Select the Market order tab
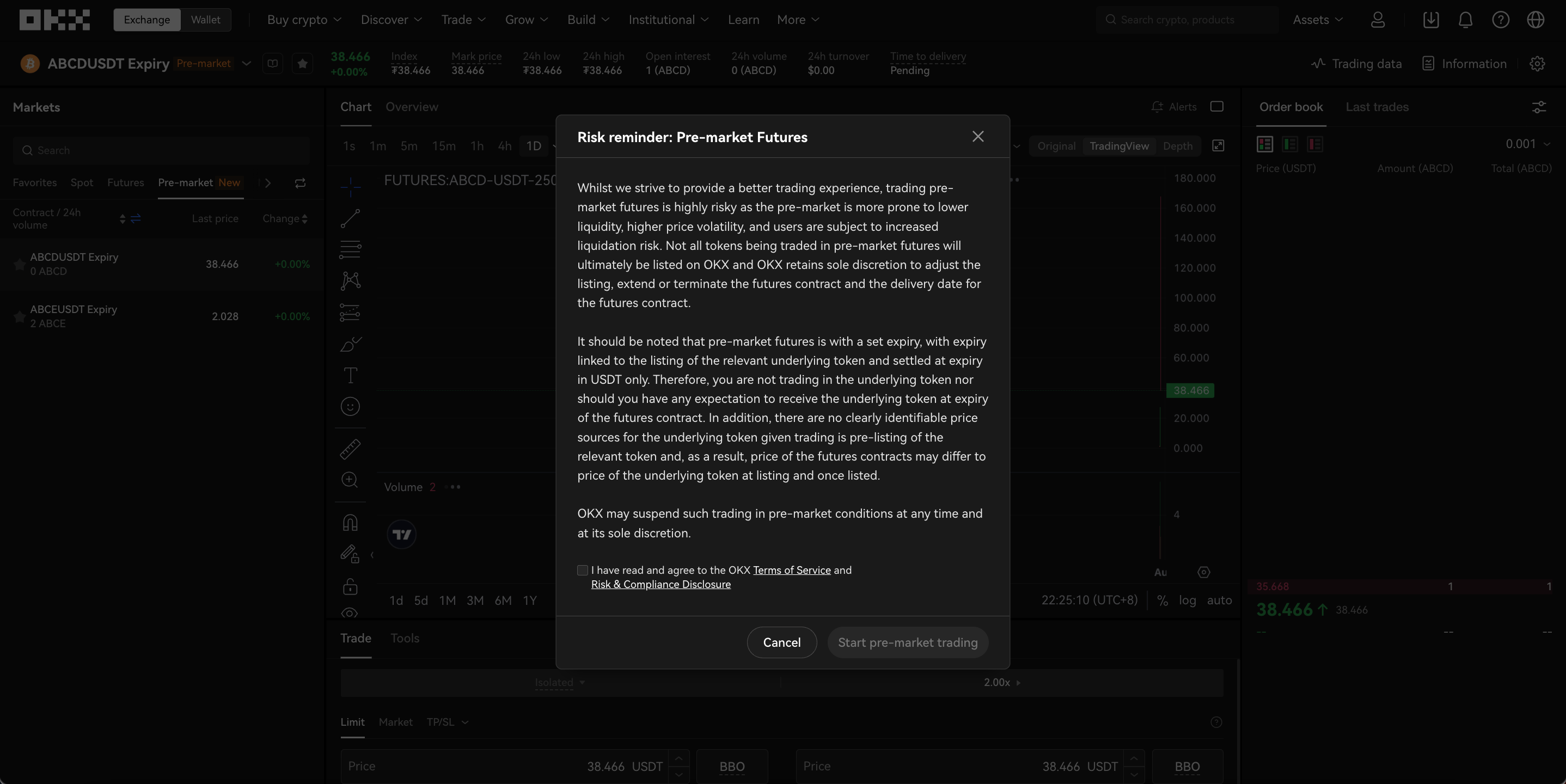This screenshot has width=1566, height=784. (x=395, y=722)
